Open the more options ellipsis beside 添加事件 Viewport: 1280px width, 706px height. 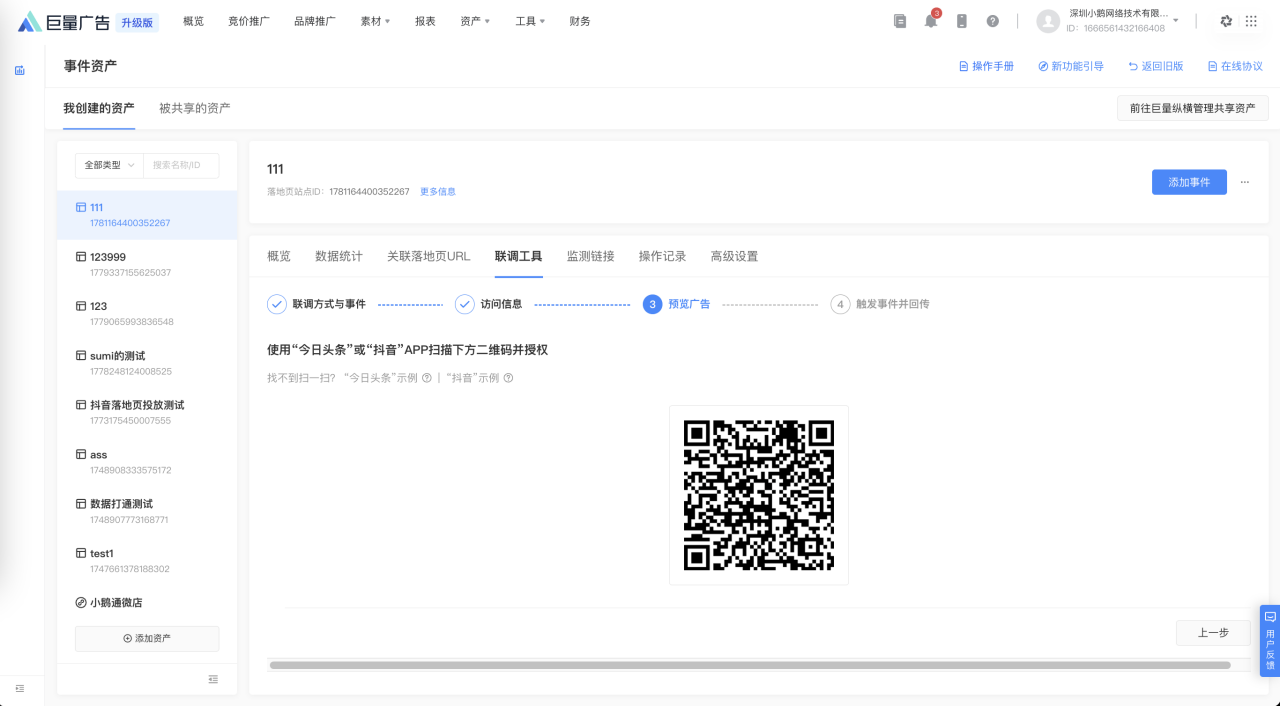click(x=1245, y=182)
